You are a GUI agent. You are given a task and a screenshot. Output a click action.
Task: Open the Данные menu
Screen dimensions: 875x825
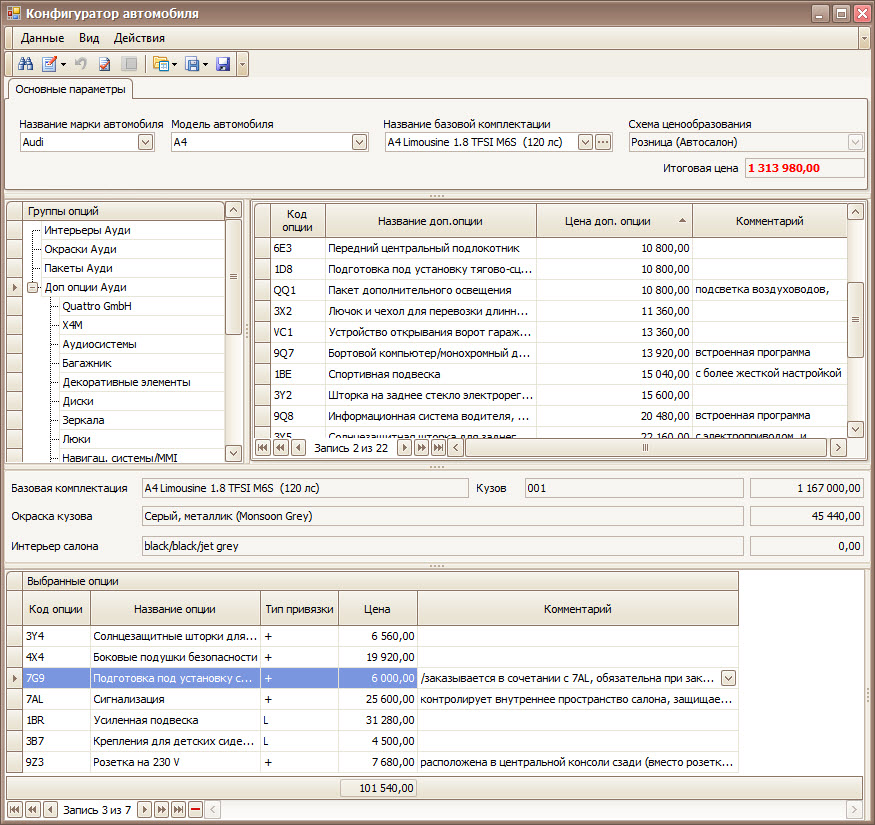(42, 38)
